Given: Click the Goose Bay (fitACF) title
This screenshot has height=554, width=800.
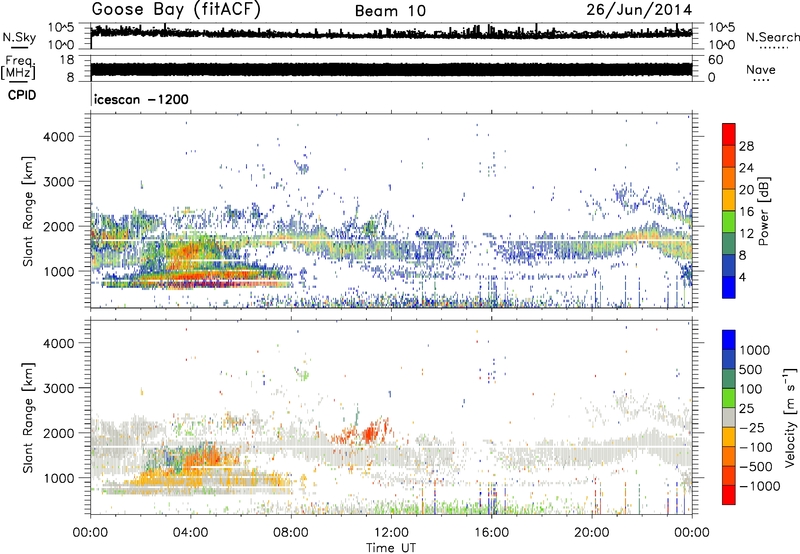Looking at the screenshot, I should tap(176, 10).
